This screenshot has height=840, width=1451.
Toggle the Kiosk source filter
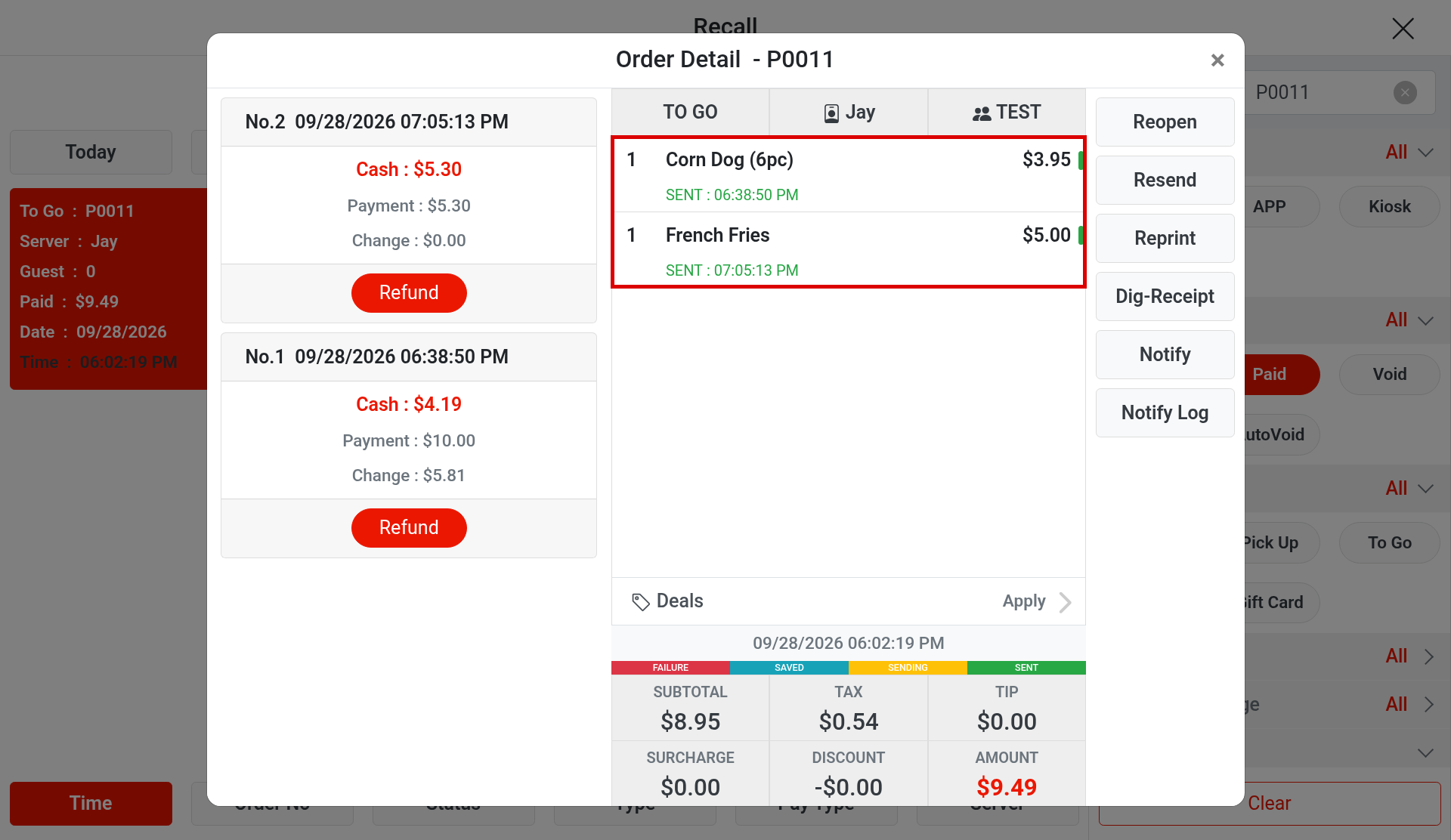pyautogui.click(x=1389, y=207)
